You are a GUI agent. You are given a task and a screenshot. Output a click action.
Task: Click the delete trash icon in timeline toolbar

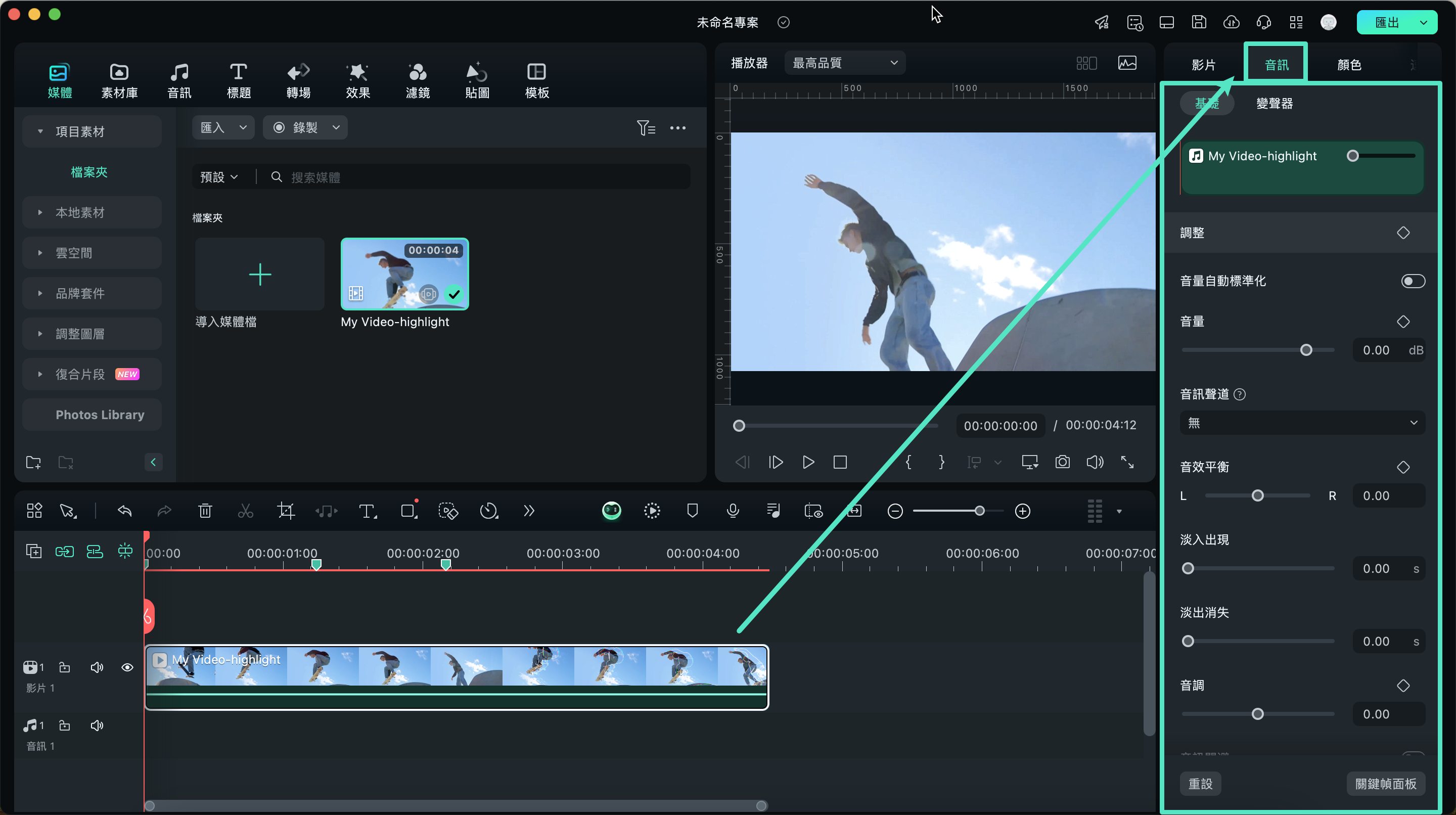(x=205, y=511)
